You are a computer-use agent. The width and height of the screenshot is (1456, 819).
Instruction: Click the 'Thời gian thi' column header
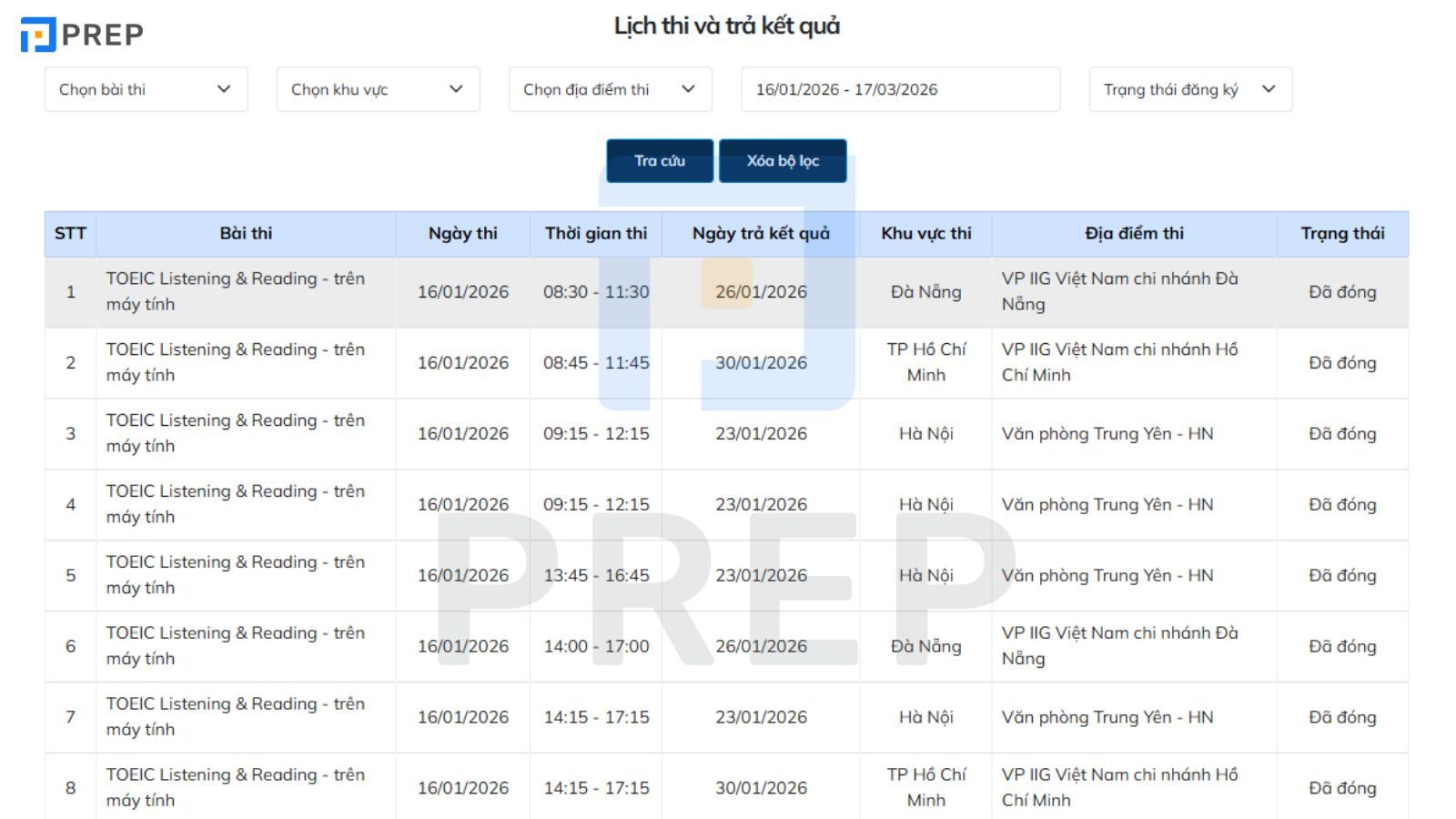click(596, 234)
